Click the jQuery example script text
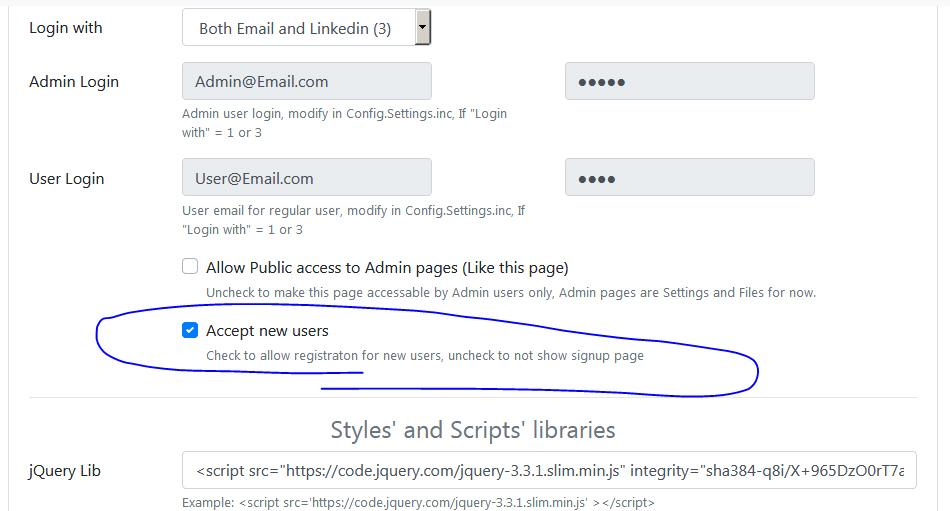 coord(418,503)
